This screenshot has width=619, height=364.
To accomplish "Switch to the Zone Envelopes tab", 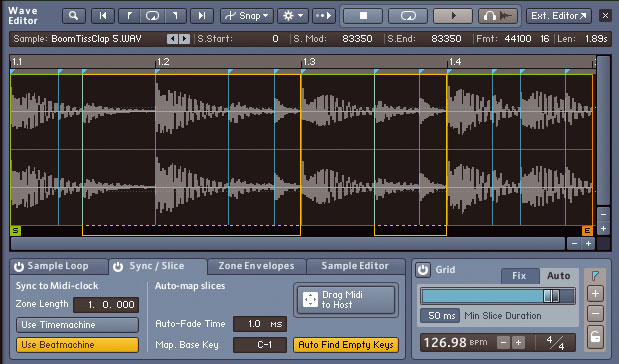I will click(257, 266).
